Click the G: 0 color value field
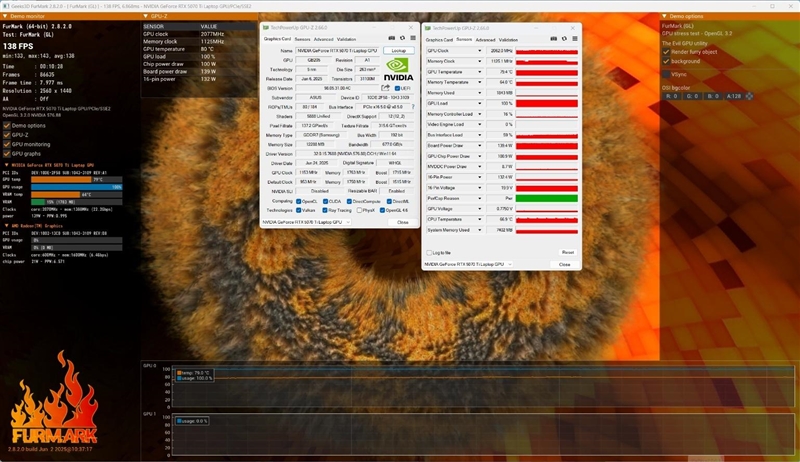The width and height of the screenshot is (800, 462). tap(692, 96)
